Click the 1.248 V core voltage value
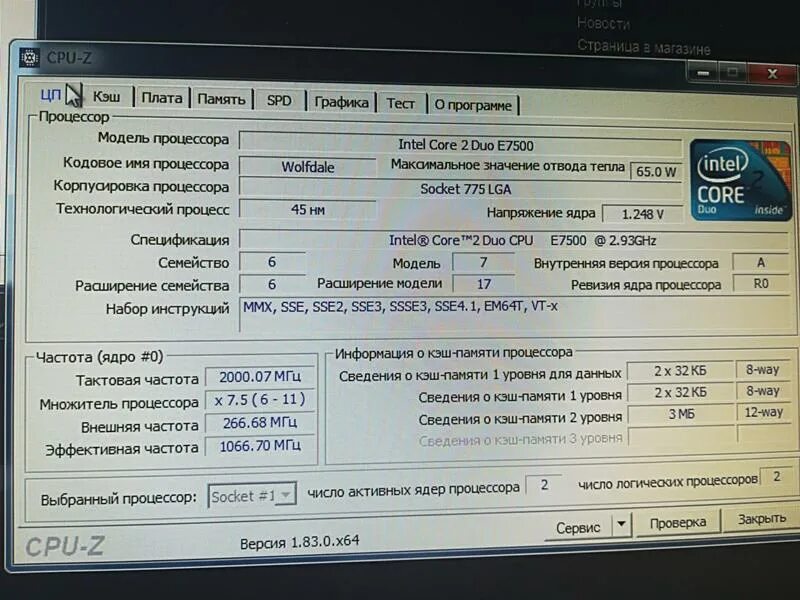Viewport: 800px width, 600px height. [x=642, y=214]
